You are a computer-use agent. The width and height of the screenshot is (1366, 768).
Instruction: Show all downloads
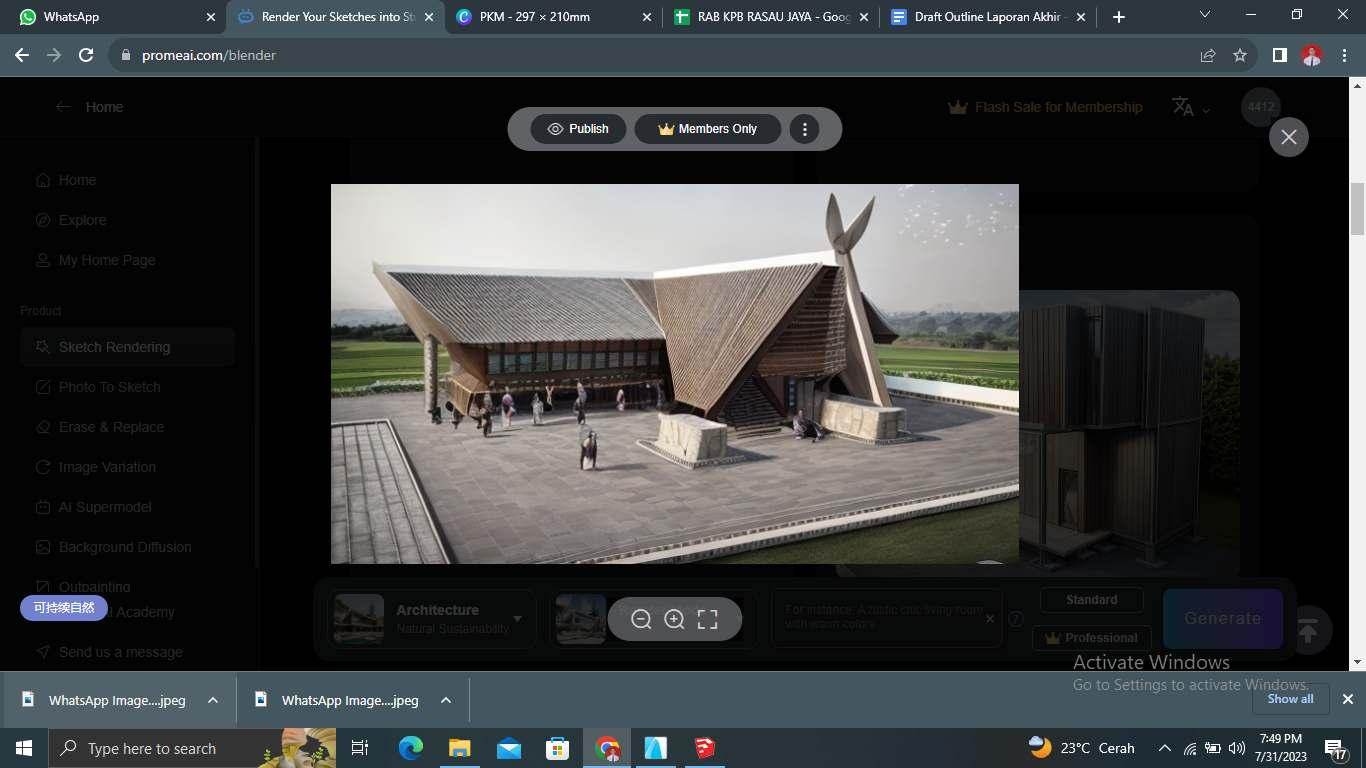point(1290,699)
